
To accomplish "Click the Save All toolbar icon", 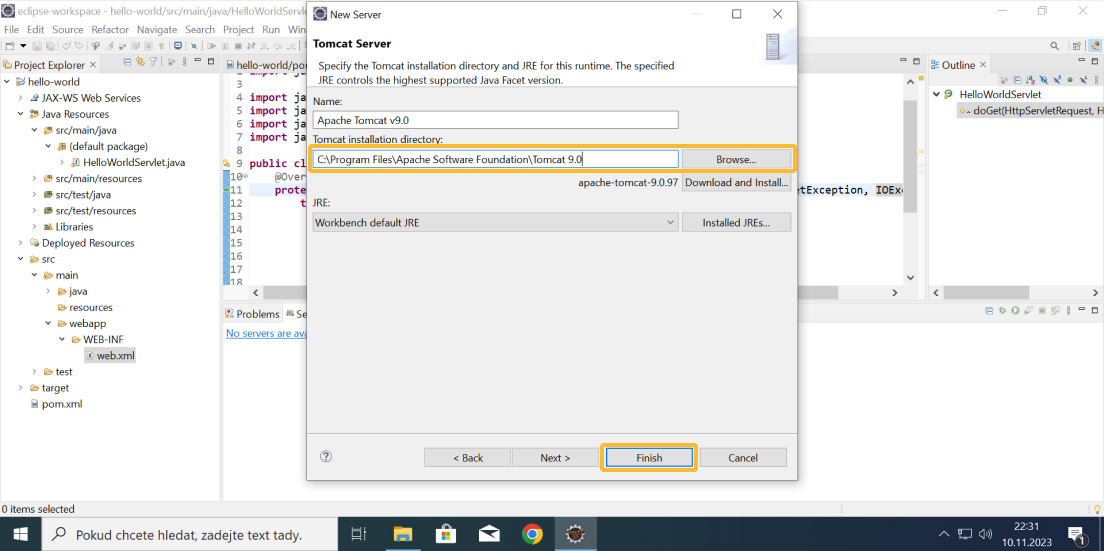I will (50, 46).
